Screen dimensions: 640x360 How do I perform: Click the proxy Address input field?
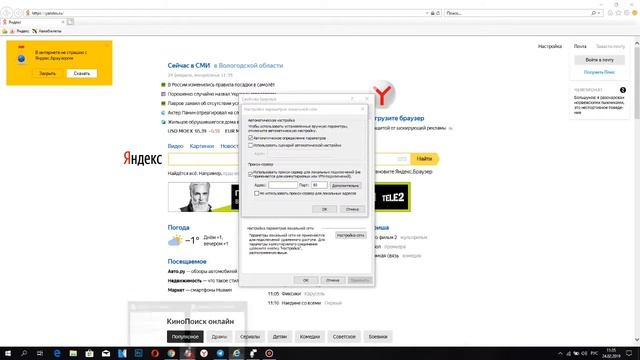tap(282, 185)
